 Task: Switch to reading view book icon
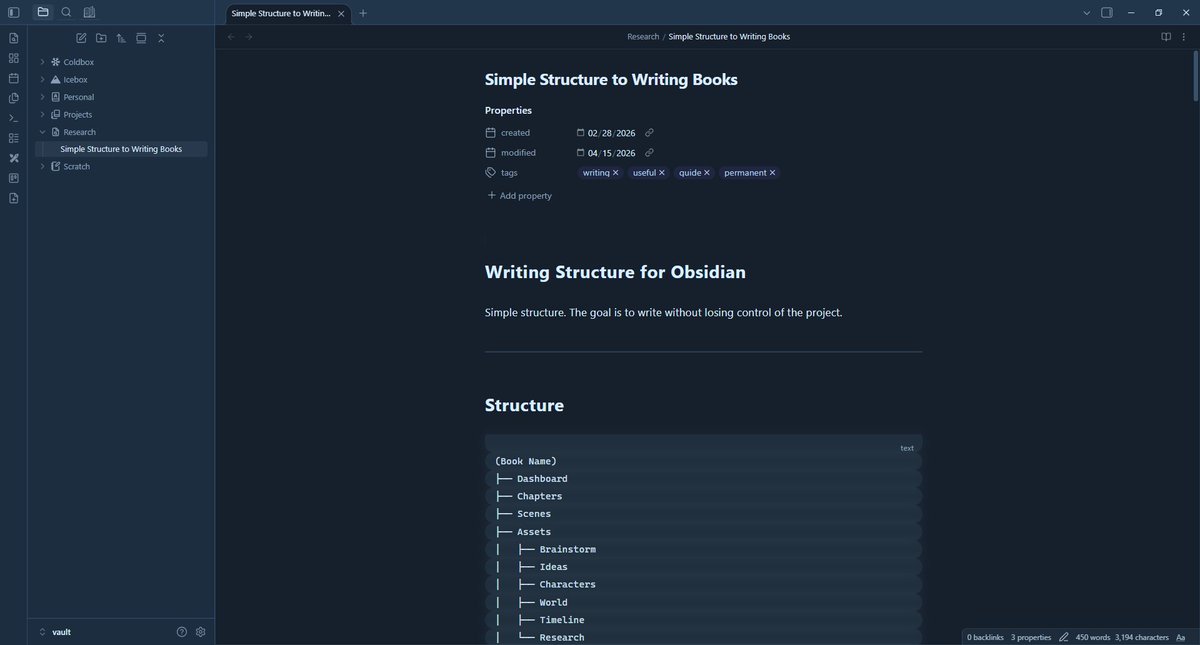point(1166,37)
